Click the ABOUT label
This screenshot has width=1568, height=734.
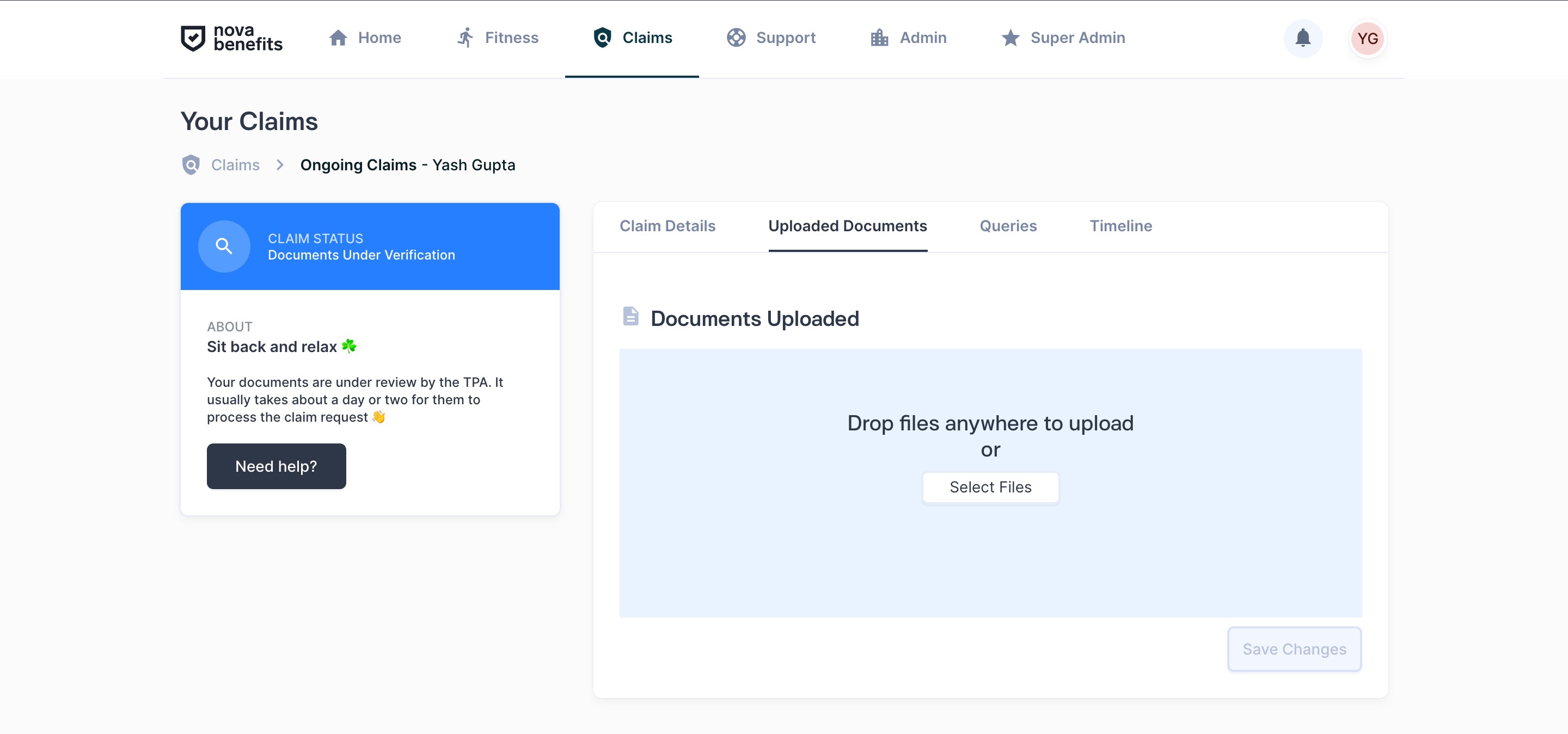(229, 326)
